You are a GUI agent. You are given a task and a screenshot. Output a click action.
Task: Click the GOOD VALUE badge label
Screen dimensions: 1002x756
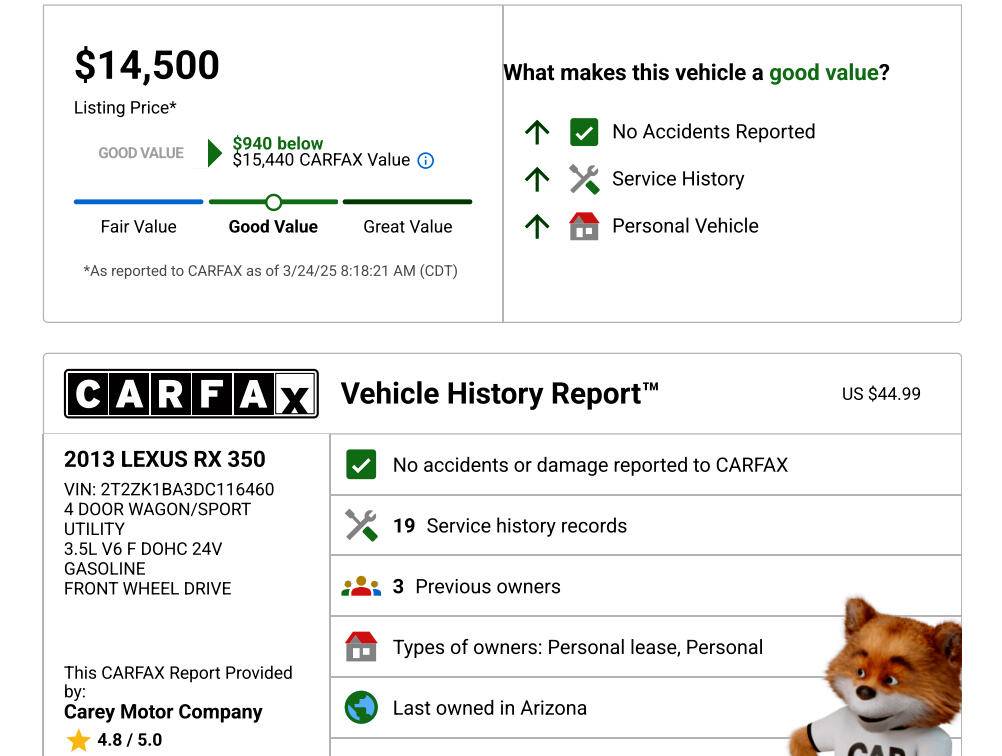coord(141,153)
